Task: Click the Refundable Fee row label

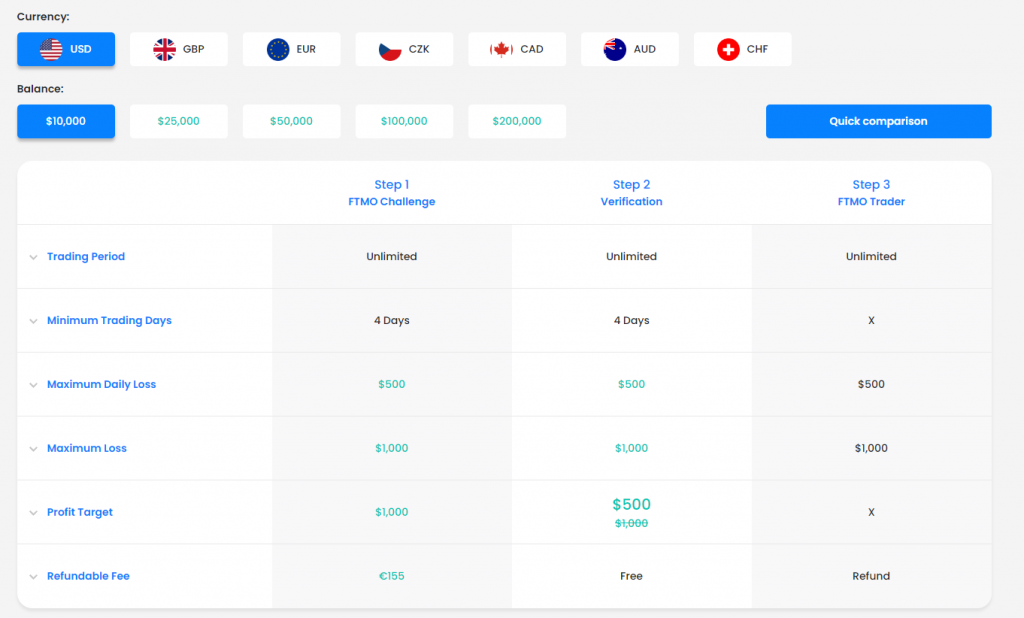Action: 88,576
